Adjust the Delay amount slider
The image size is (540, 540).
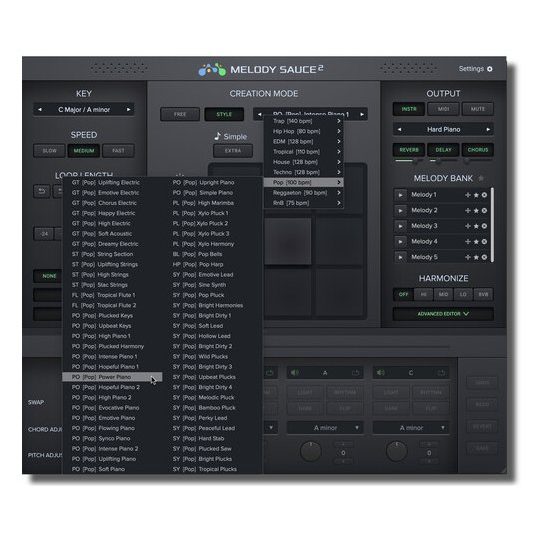click(444, 160)
